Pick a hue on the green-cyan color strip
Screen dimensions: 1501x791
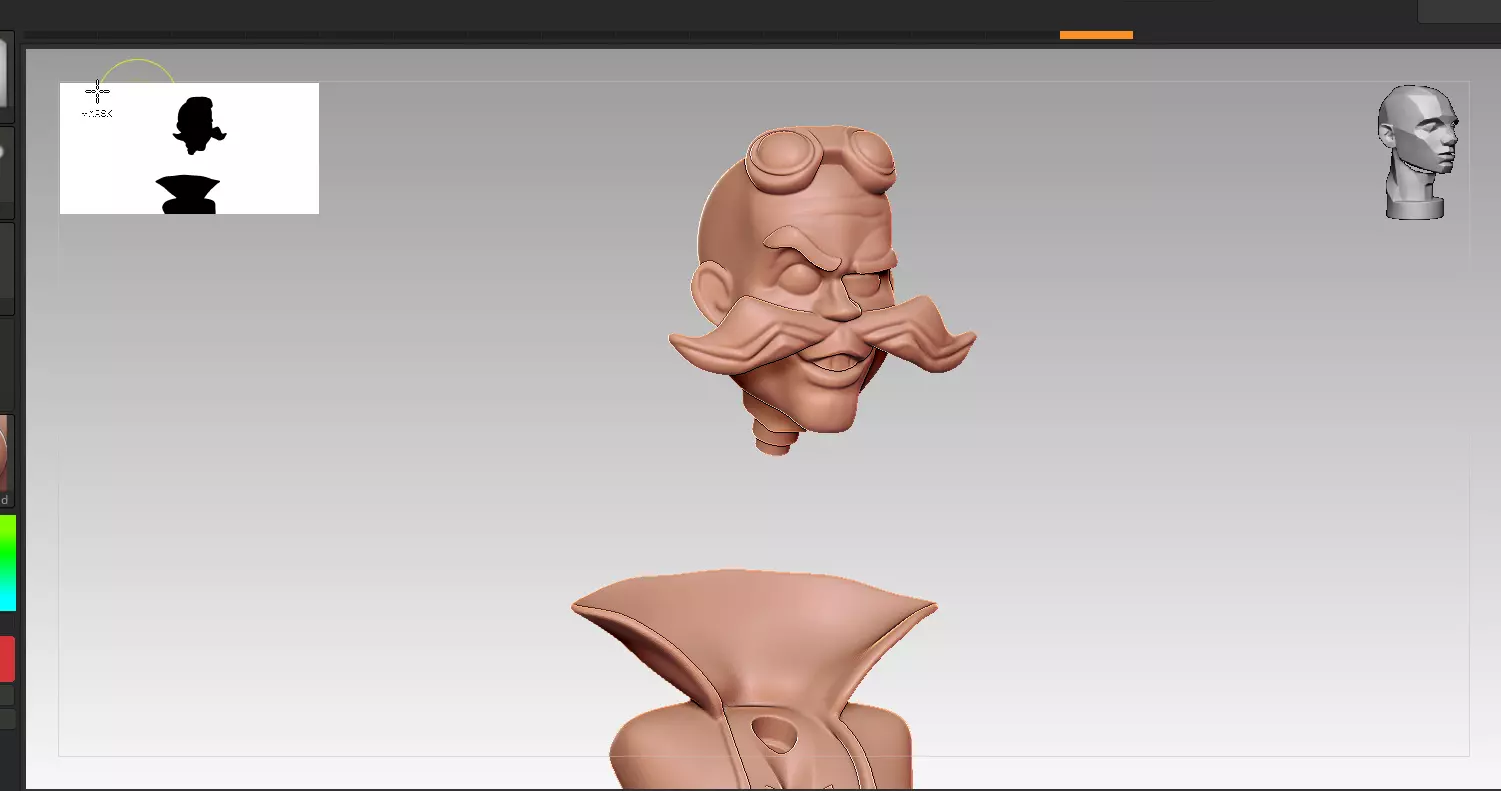tap(7, 563)
